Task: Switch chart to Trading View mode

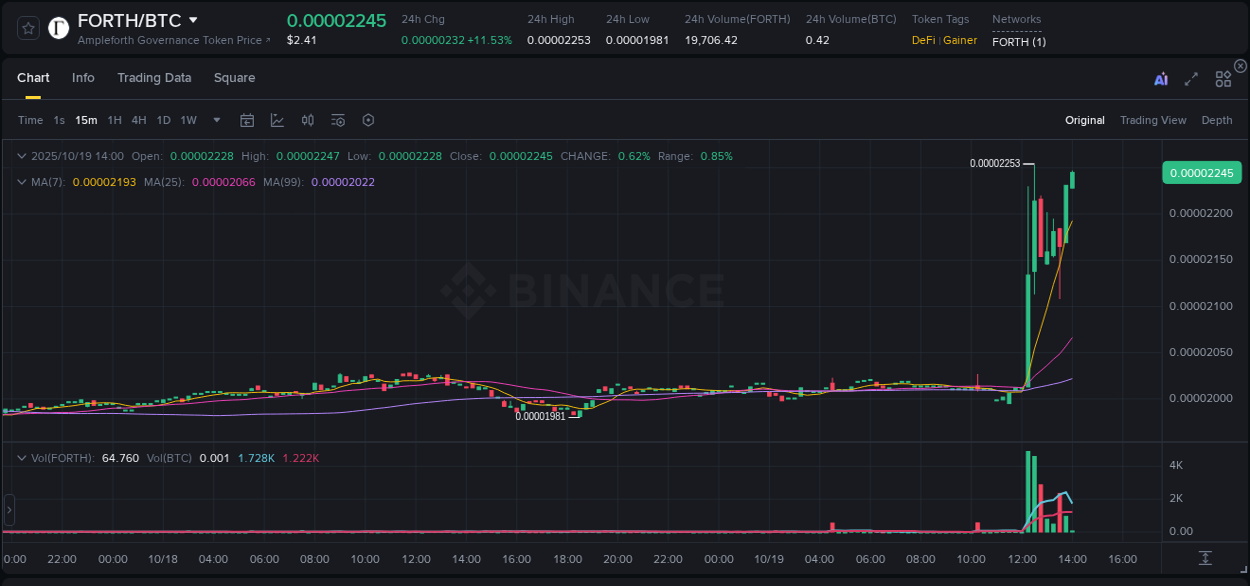Action: [x=1153, y=120]
